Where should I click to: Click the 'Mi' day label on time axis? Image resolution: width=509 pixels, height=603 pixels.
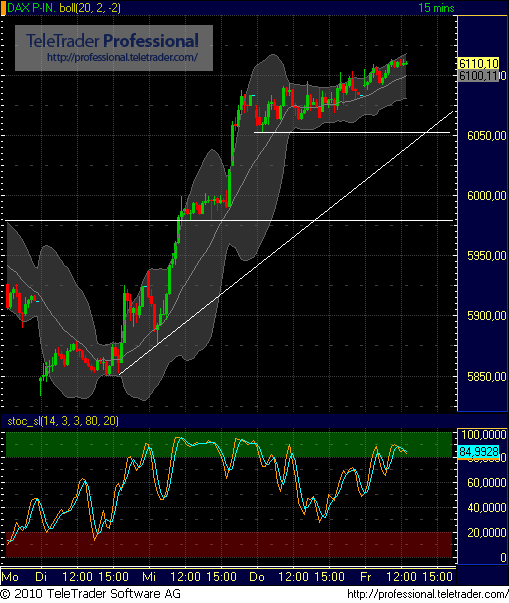pyautogui.click(x=149, y=577)
